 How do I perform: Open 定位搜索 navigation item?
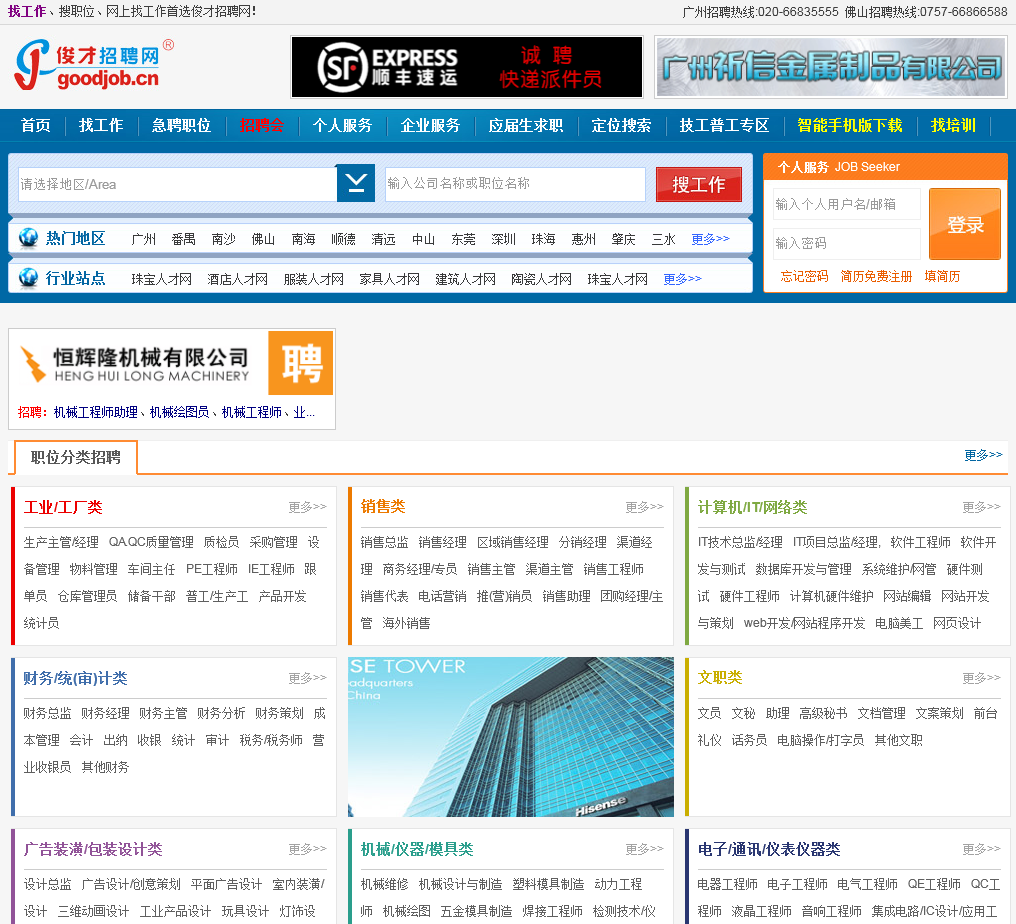(621, 125)
